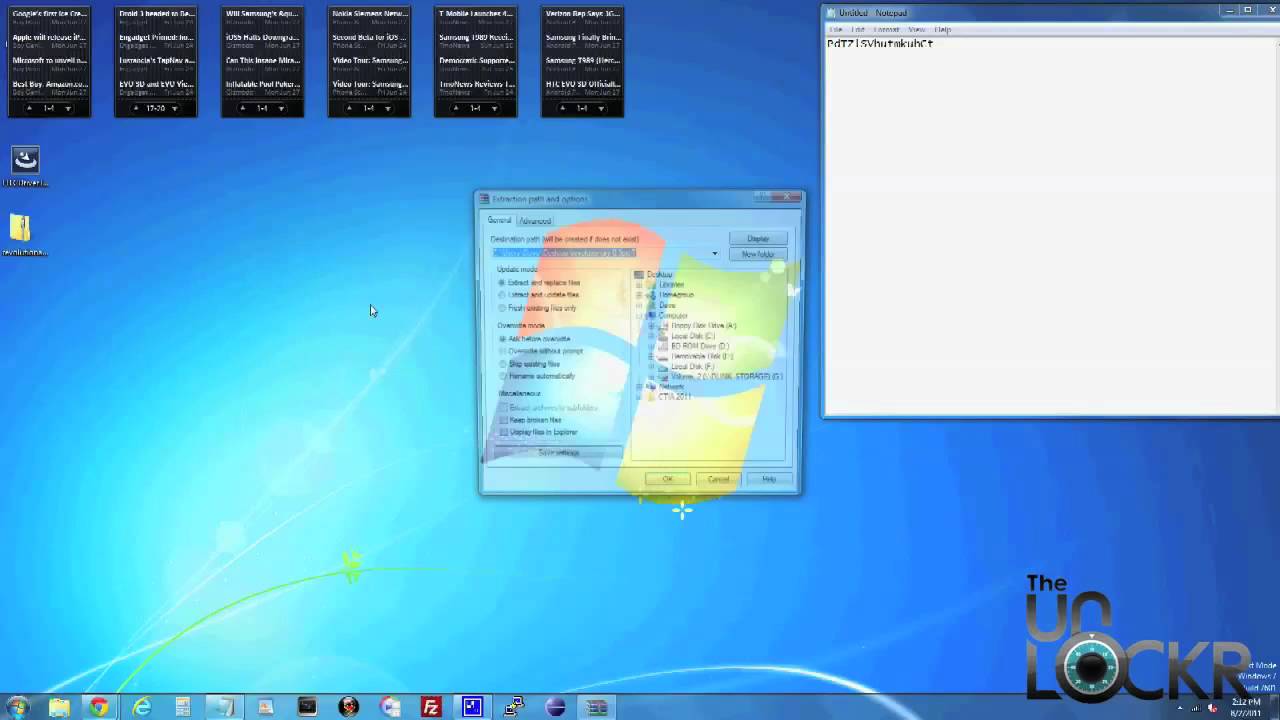Open the HTC driver desktop icon
Viewport: 1280px width, 720px height.
25,167
